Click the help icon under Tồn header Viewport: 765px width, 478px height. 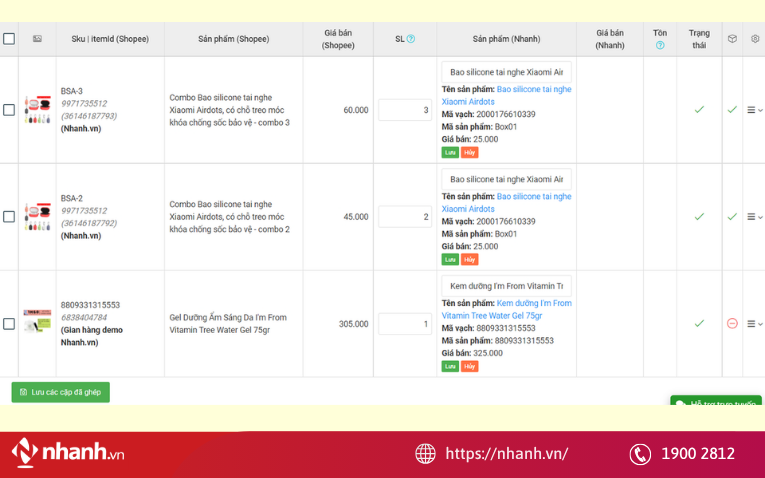[660, 45]
